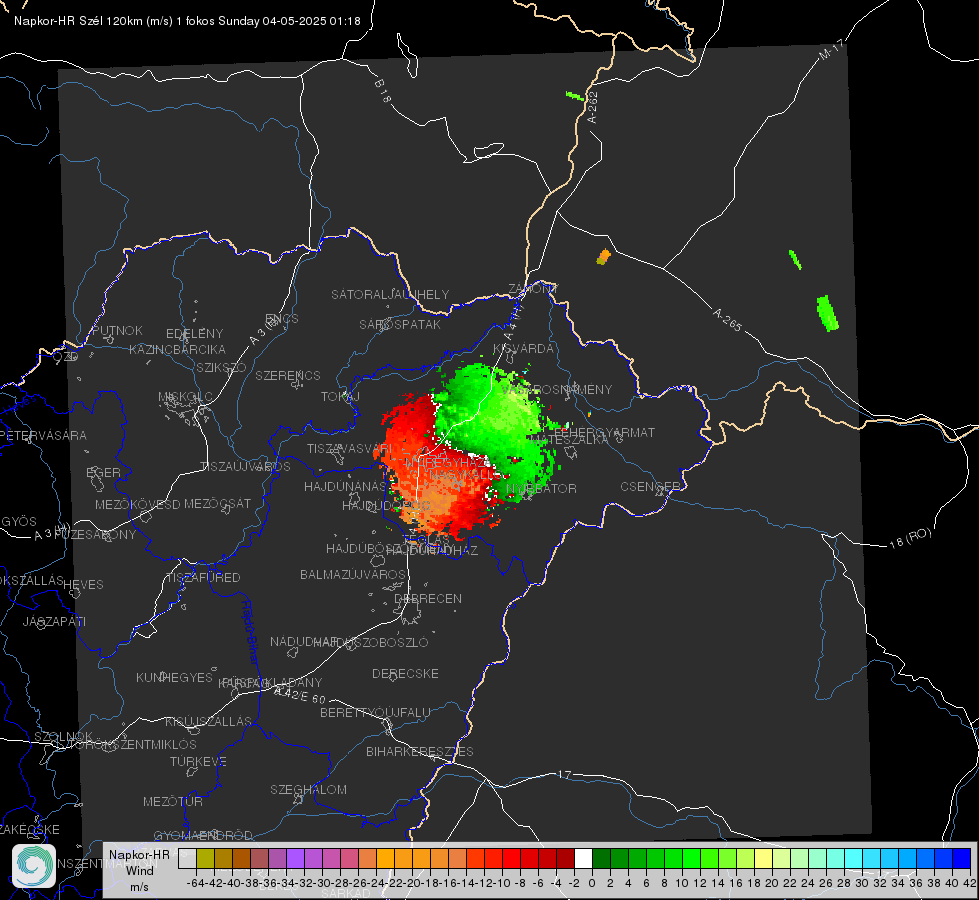This screenshot has width=979, height=900.
Task: Click the A-262 road label
Action: pyautogui.click(x=593, y=107)
